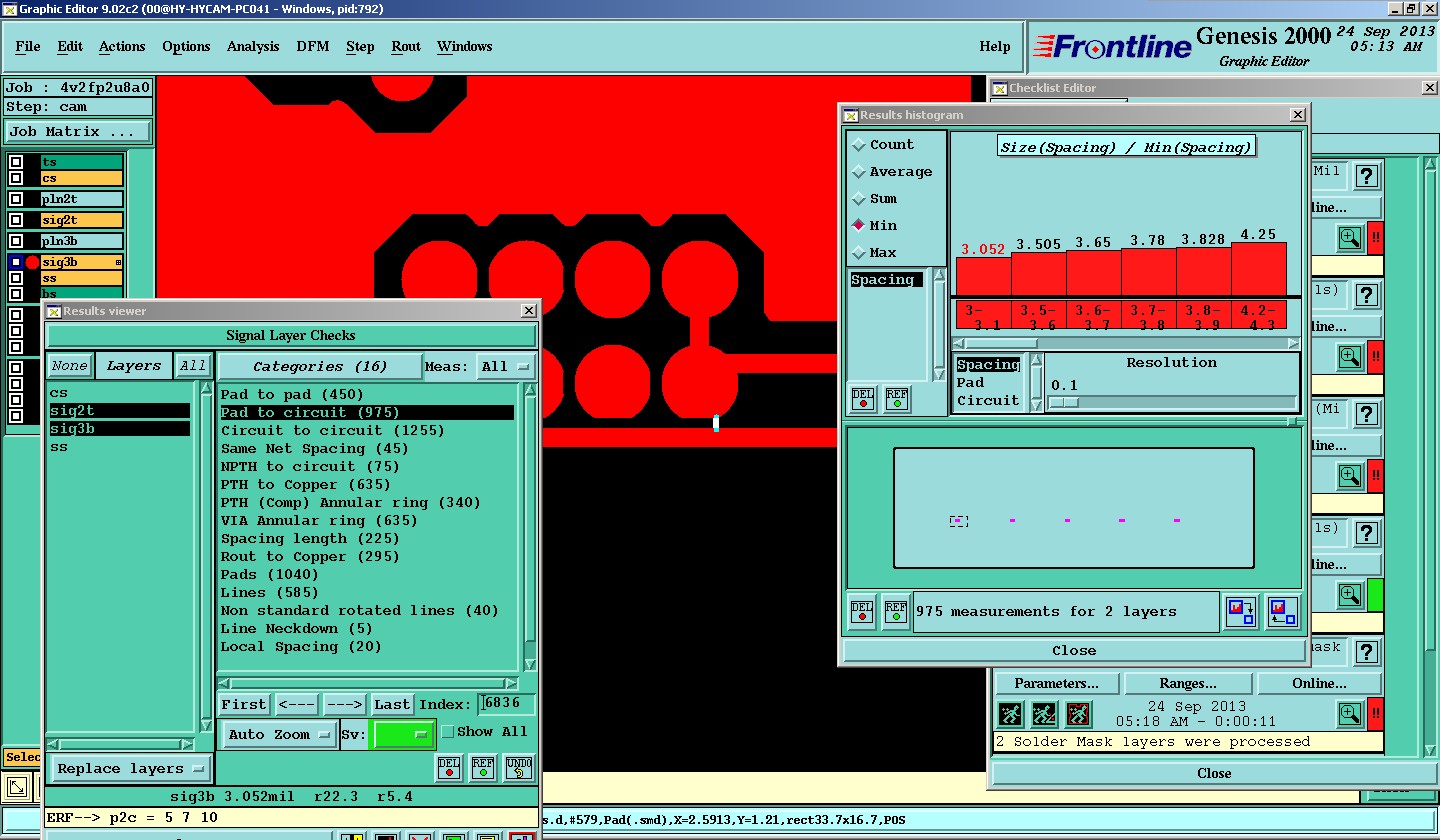Open Meas: All dropdown

coord(506,366)
